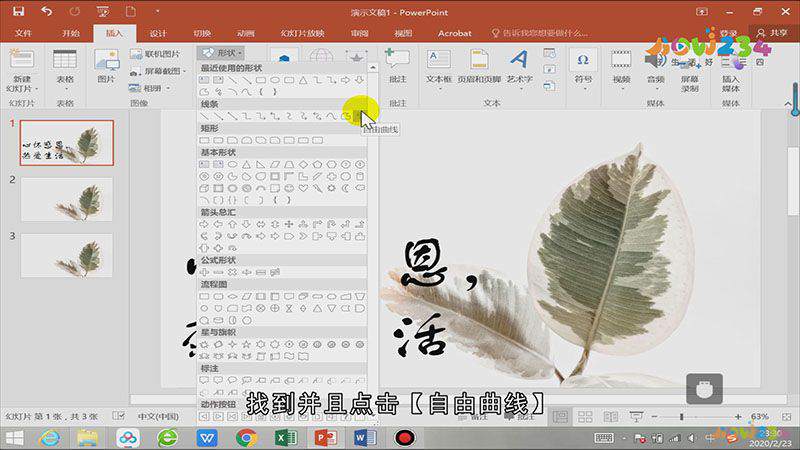Switch to Slide Sorter view in status bar
The width and height of the screenshot is (800, 450).
(585, 417)
